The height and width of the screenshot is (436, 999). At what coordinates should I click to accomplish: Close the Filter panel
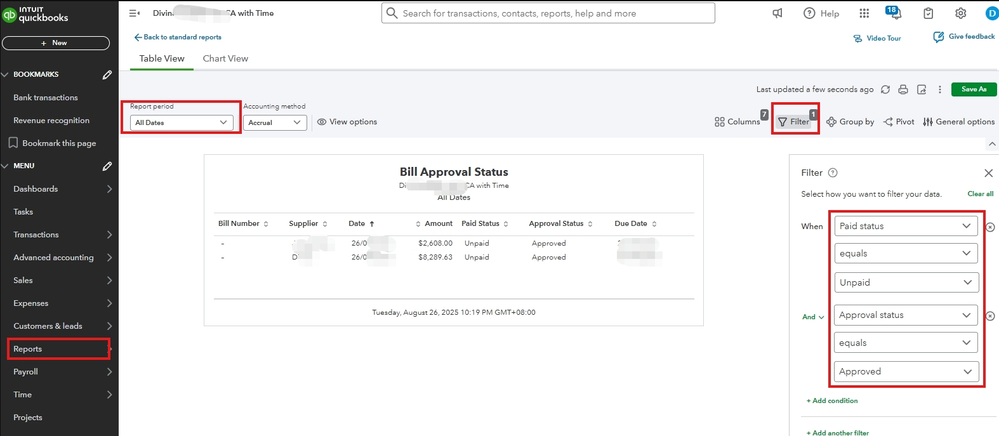[x=988, y=173]
